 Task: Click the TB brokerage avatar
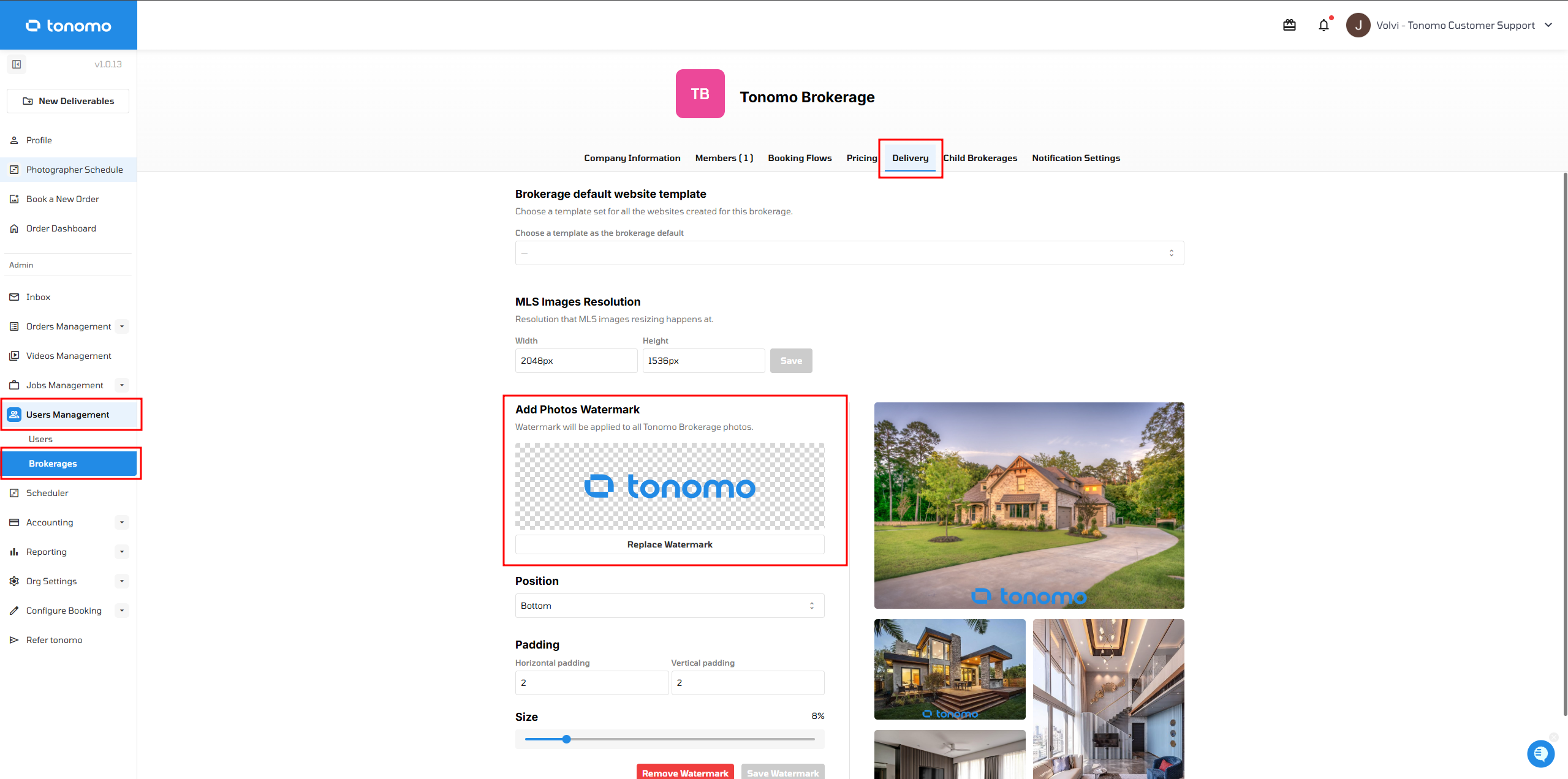click(x=700, y=94)
